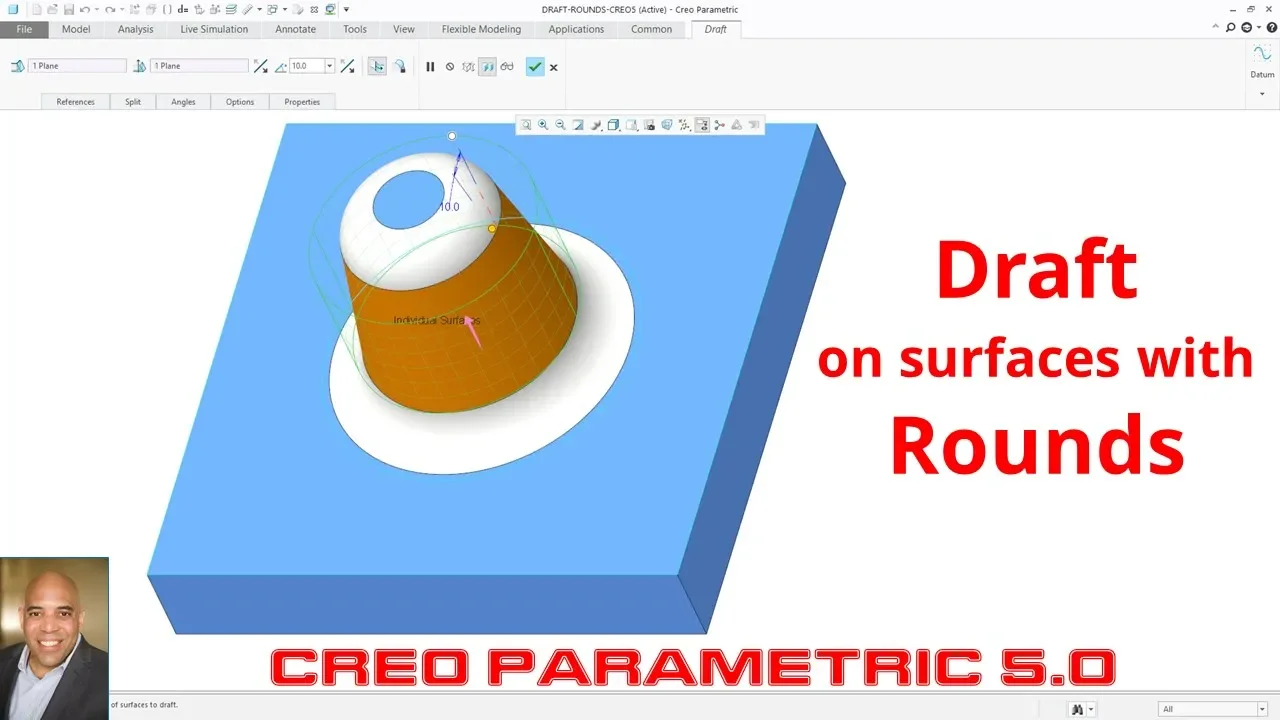Image resolution: width=1280 pixels, height=720 pixels.
Task: Click the draft hinges field showing 1 Plane
Action: [77, 66]
